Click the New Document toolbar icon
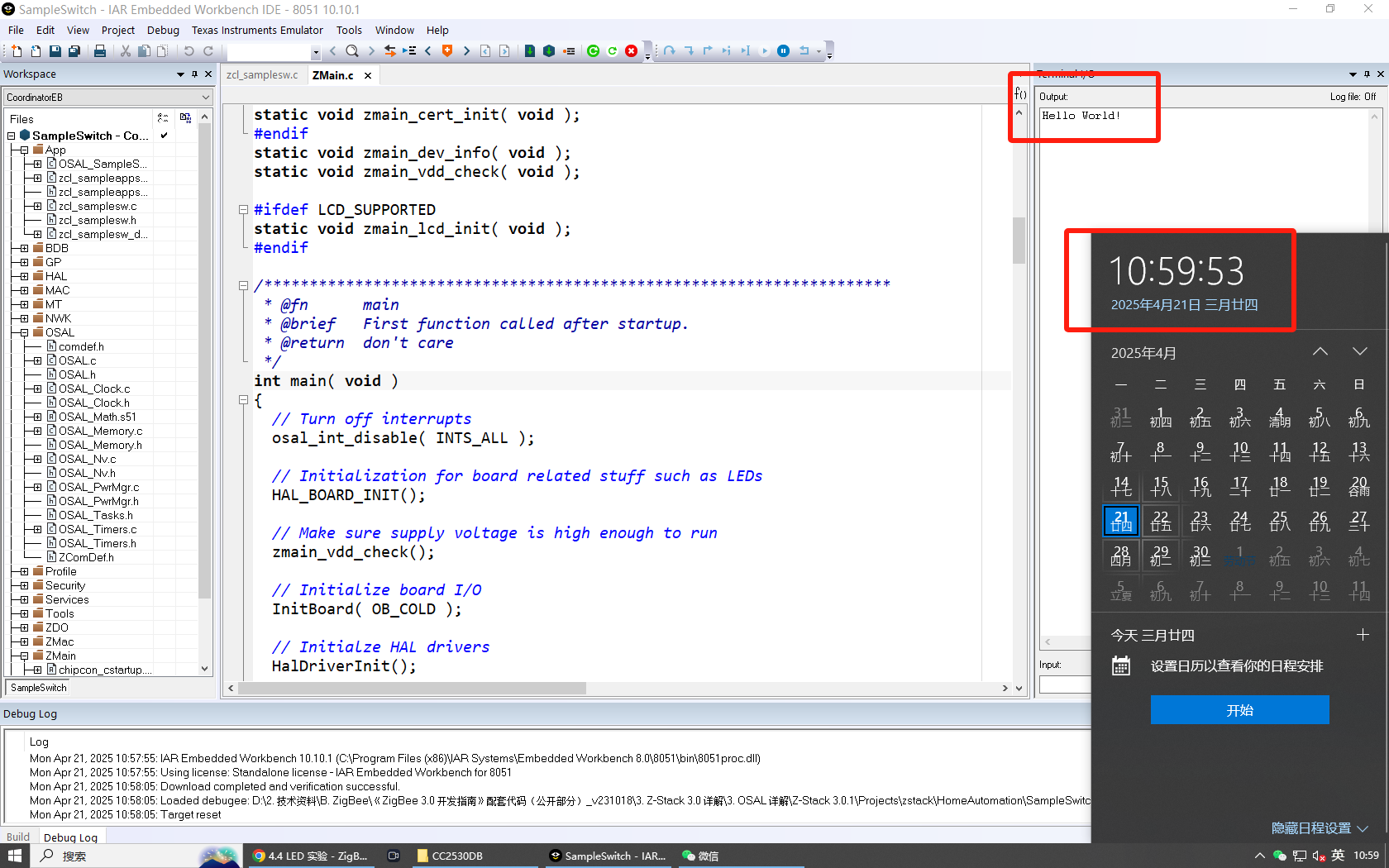 pos(17,51)
